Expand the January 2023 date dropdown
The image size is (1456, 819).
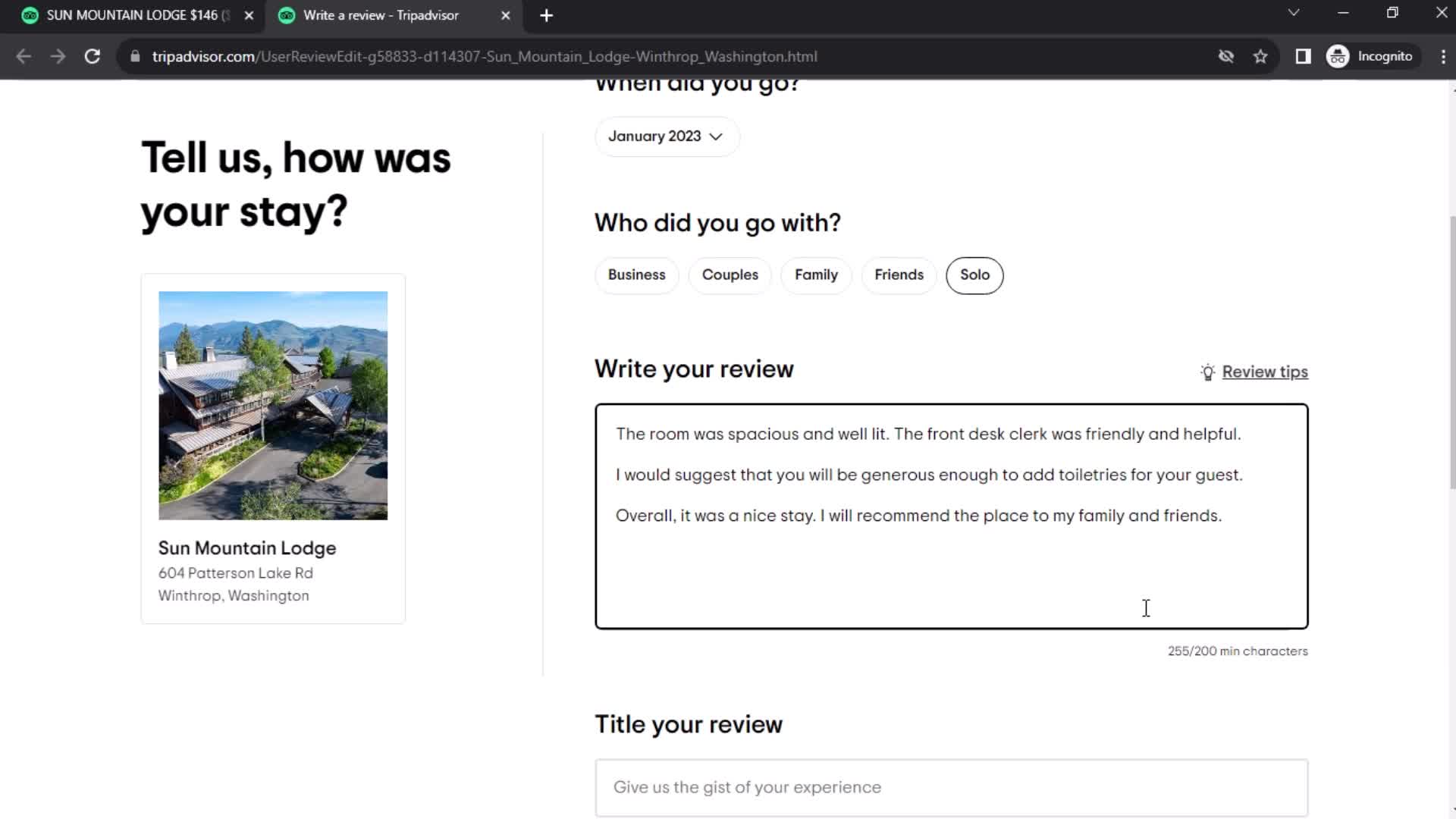[x=666, y=136]
